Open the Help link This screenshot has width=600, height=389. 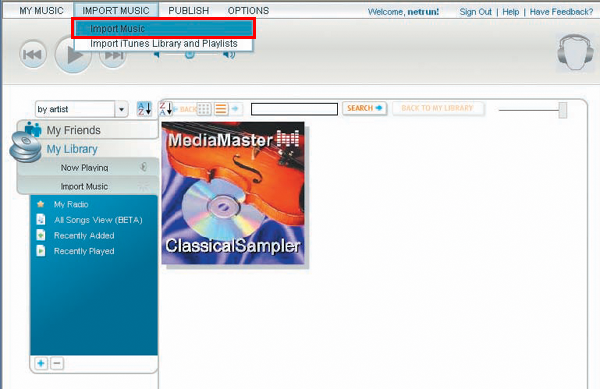[510, 12]
